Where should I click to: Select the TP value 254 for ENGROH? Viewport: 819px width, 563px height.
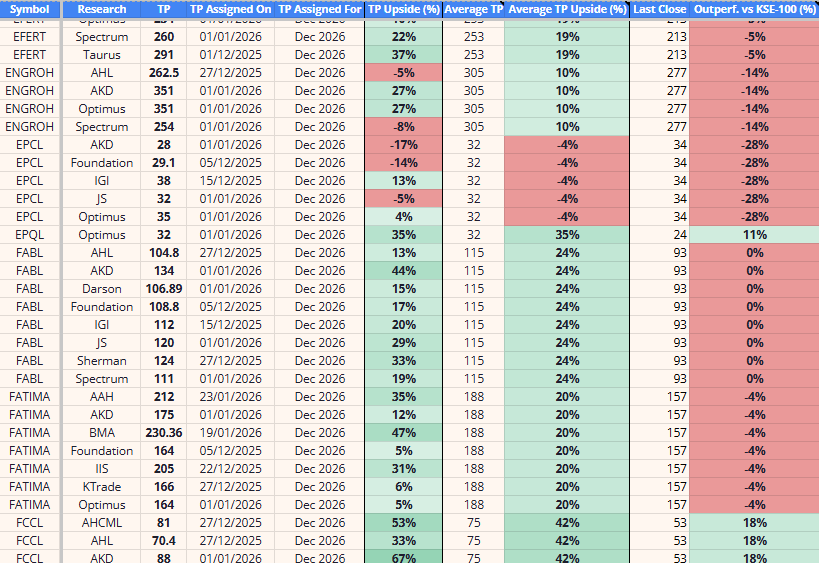coord(164,127)
